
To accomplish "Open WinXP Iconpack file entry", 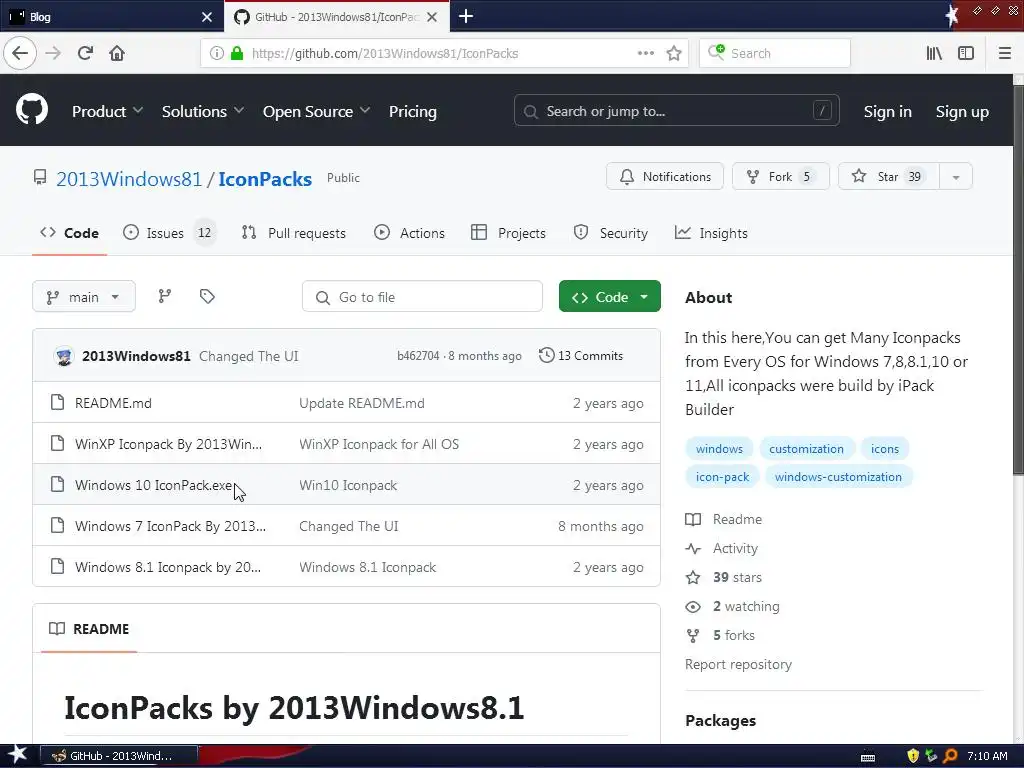I will tap(168, 444).
